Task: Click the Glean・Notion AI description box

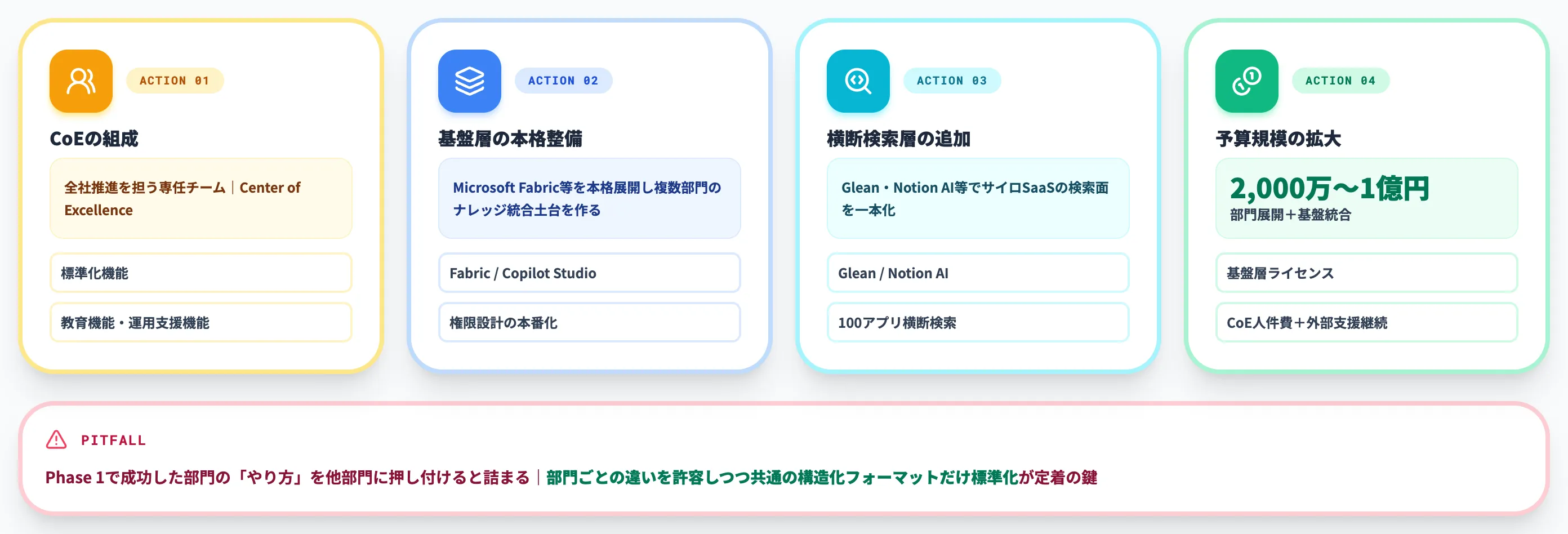Action: coord(978,198)
